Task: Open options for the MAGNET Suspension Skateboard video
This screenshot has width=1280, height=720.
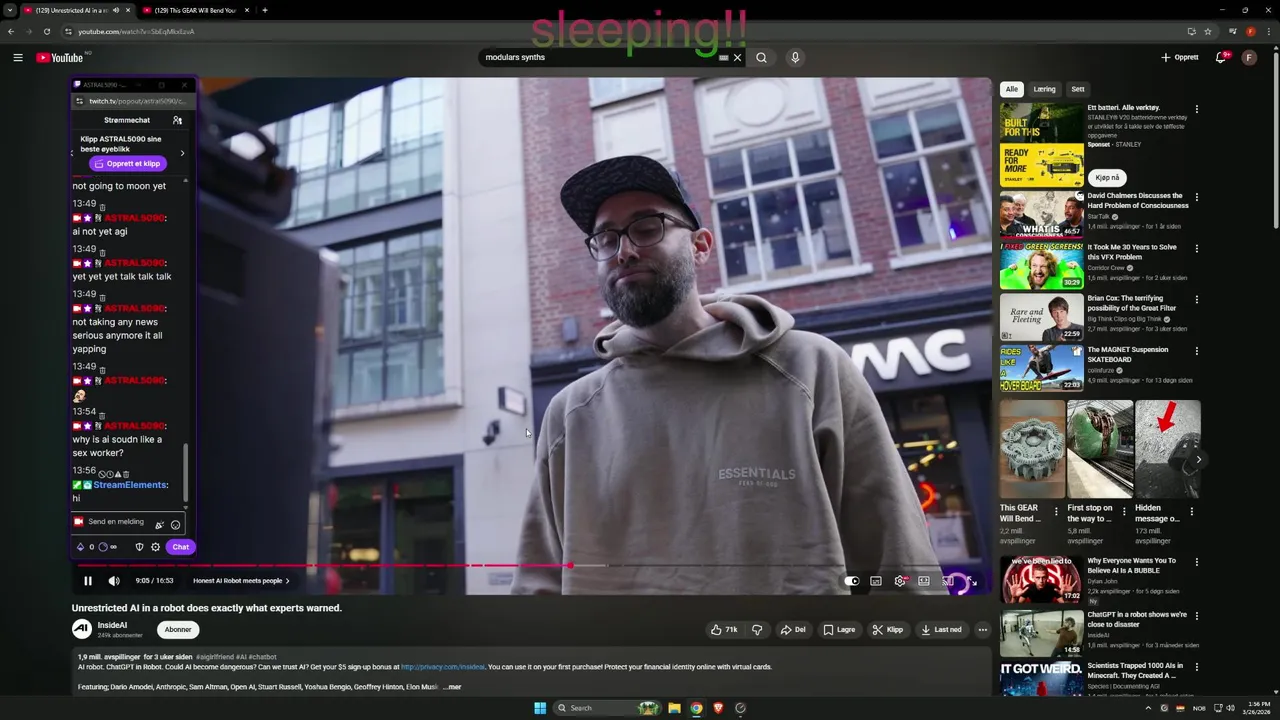Action: coord(1196,351)
